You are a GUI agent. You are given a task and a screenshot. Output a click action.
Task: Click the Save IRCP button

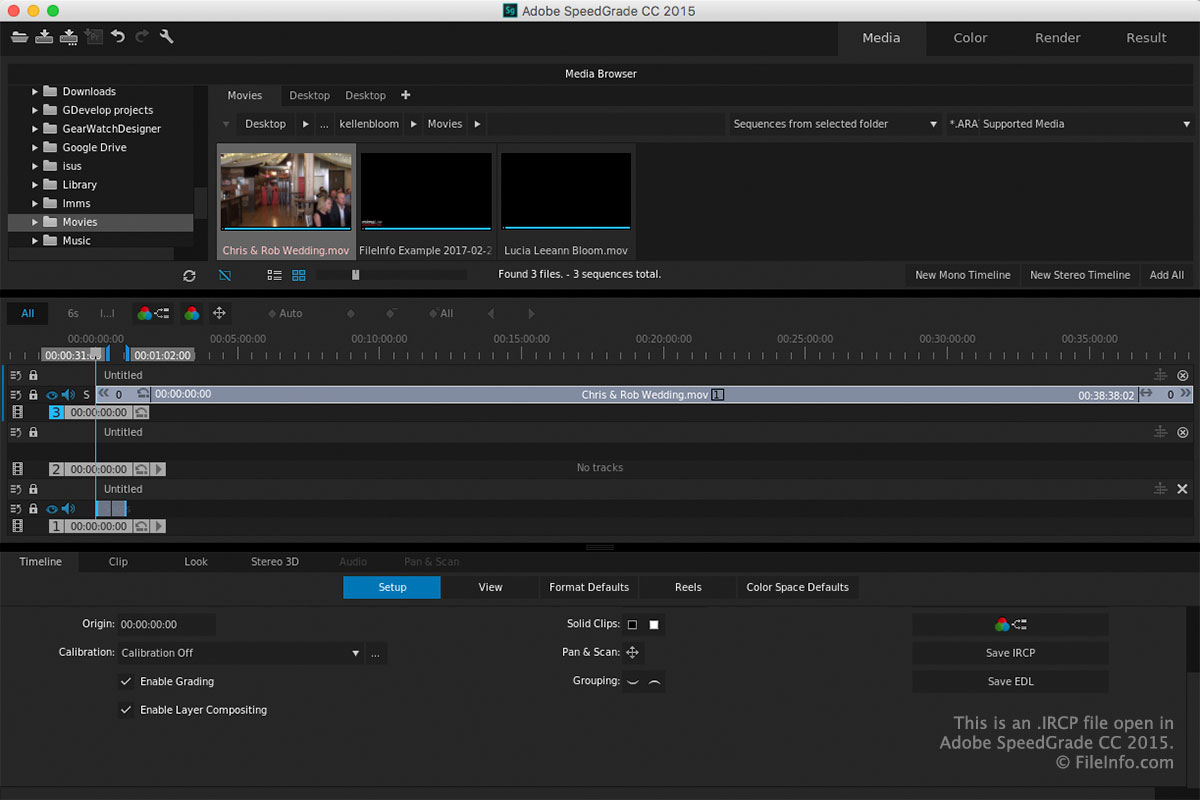pyautogui.click(x=1010, y=653)
